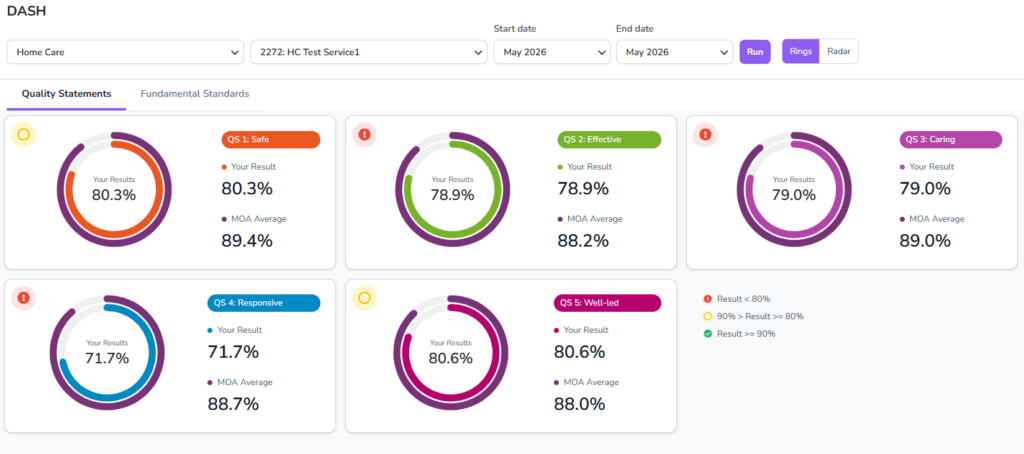This screenshot has height=454, width=1024.
Task: Click the red alert icon on QS 3 Caring card
Action: (x=705, y=135)
